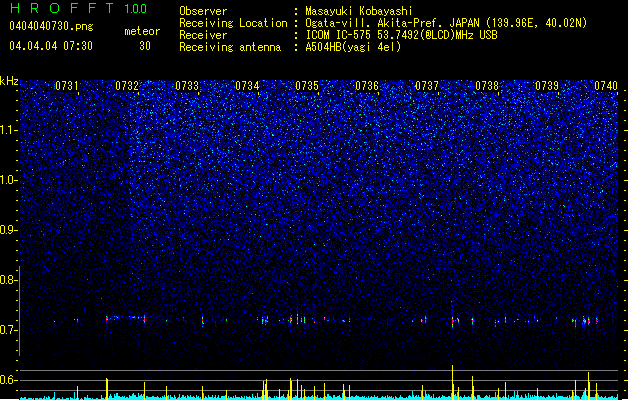629x400 pixels.
Task: Click the 0732 time marker
Action: [x=127, y=86]
